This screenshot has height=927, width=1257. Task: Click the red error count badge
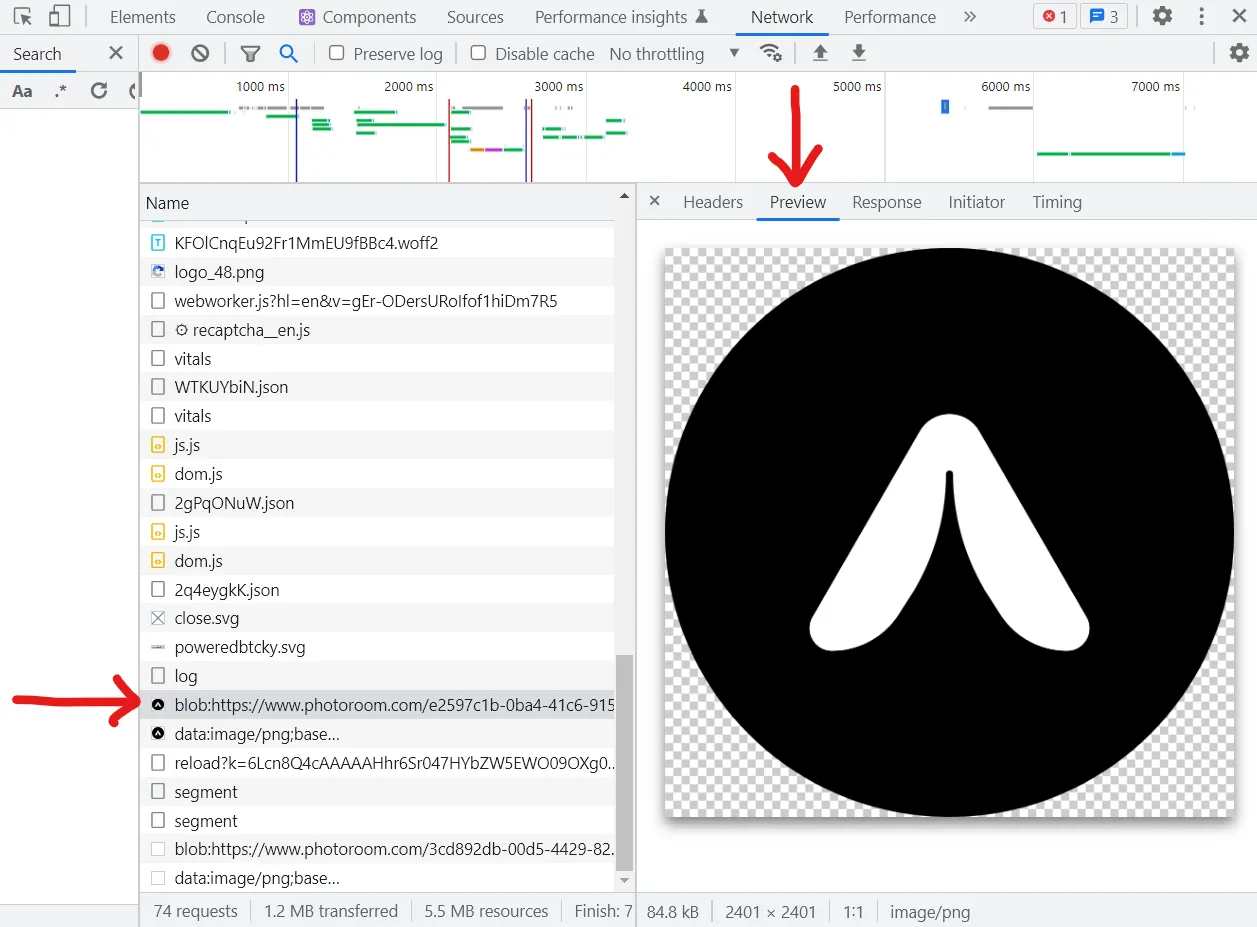(x=1055, y=17)
